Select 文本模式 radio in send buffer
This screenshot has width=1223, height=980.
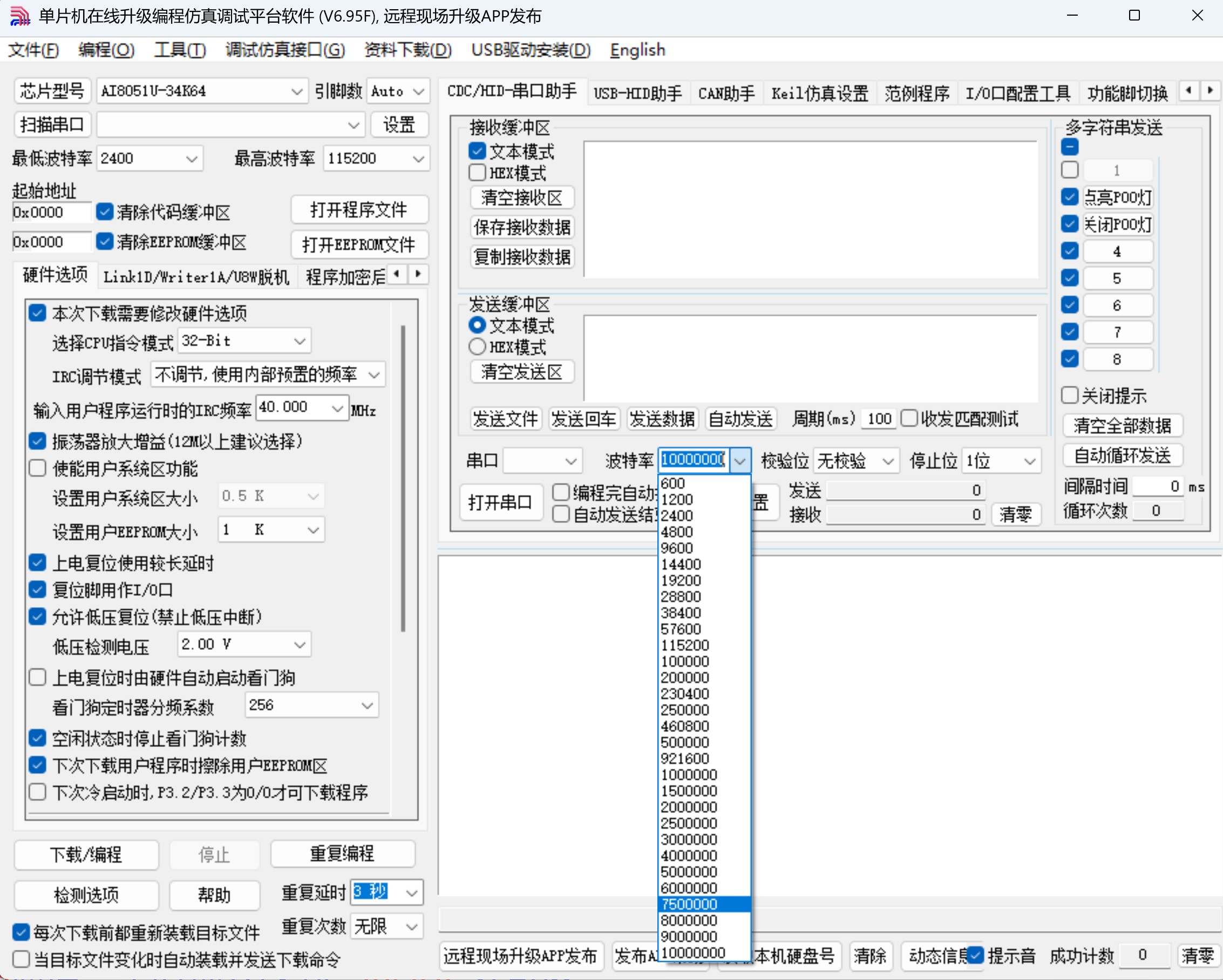coord(477,325)
